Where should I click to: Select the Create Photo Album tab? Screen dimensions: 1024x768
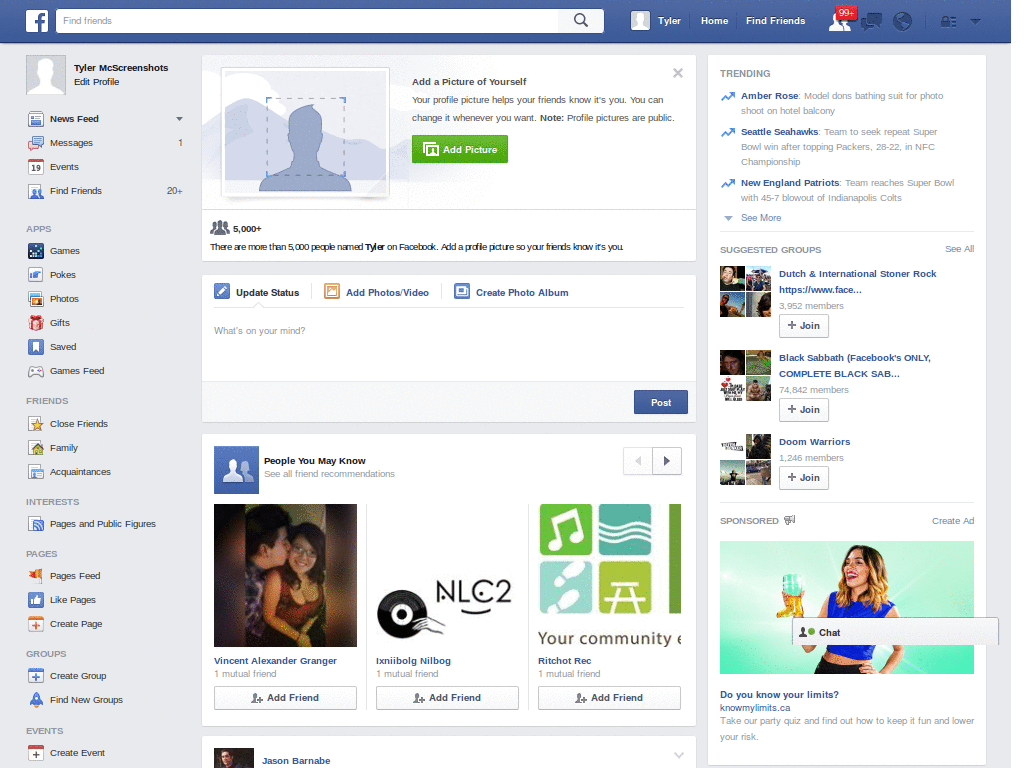(511, 292)
